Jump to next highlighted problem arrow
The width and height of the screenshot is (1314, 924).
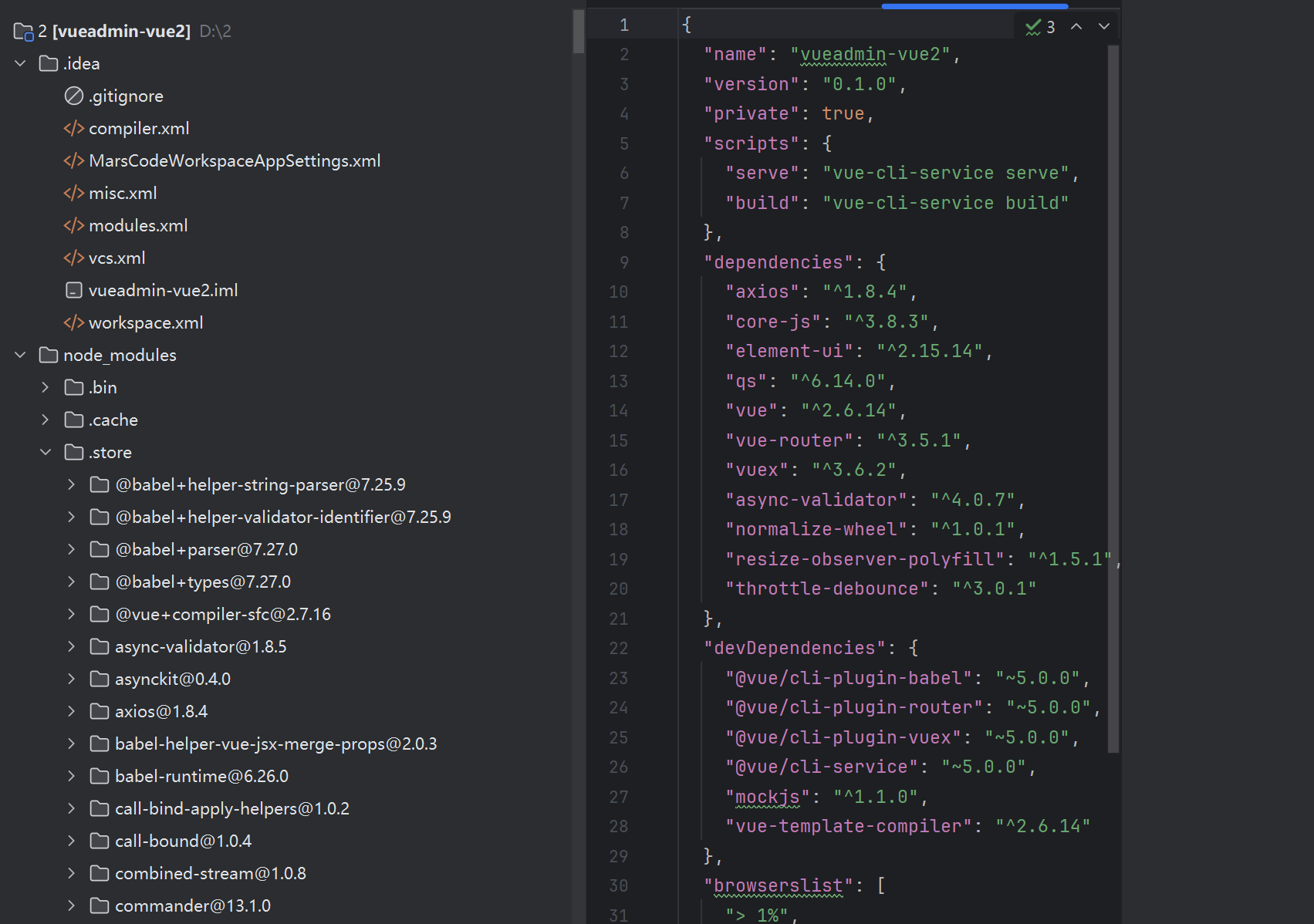[x=1104, y=27]
